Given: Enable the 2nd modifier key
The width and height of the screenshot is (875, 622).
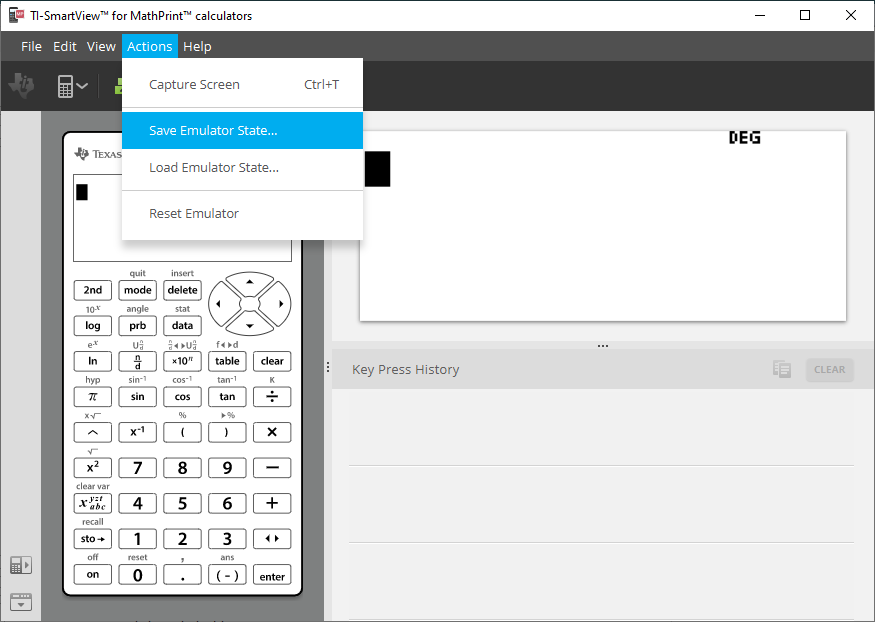Looking at the screenshot, I should [x=92, y=290].
